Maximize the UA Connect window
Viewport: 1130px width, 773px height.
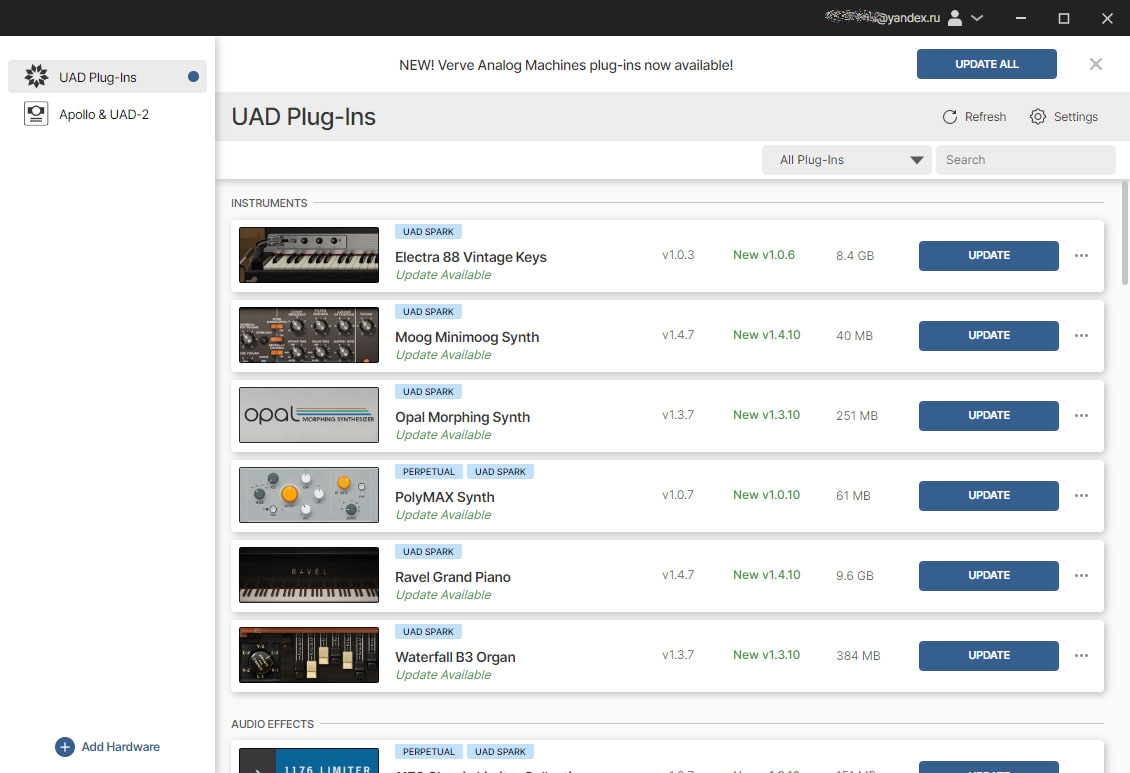[x=1064, y=18]
